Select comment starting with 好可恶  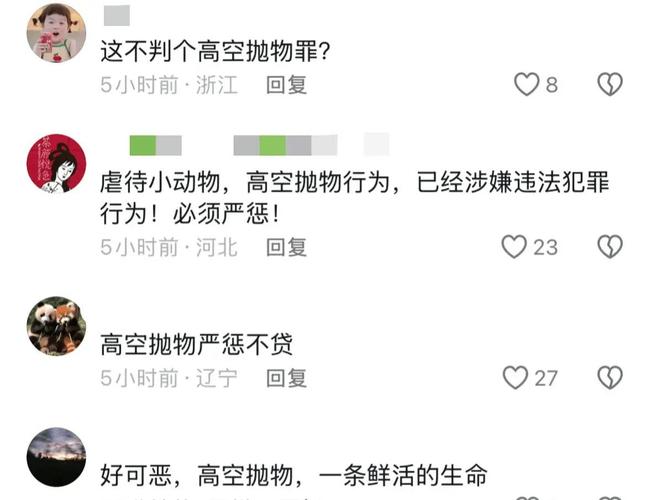point(294,475)
